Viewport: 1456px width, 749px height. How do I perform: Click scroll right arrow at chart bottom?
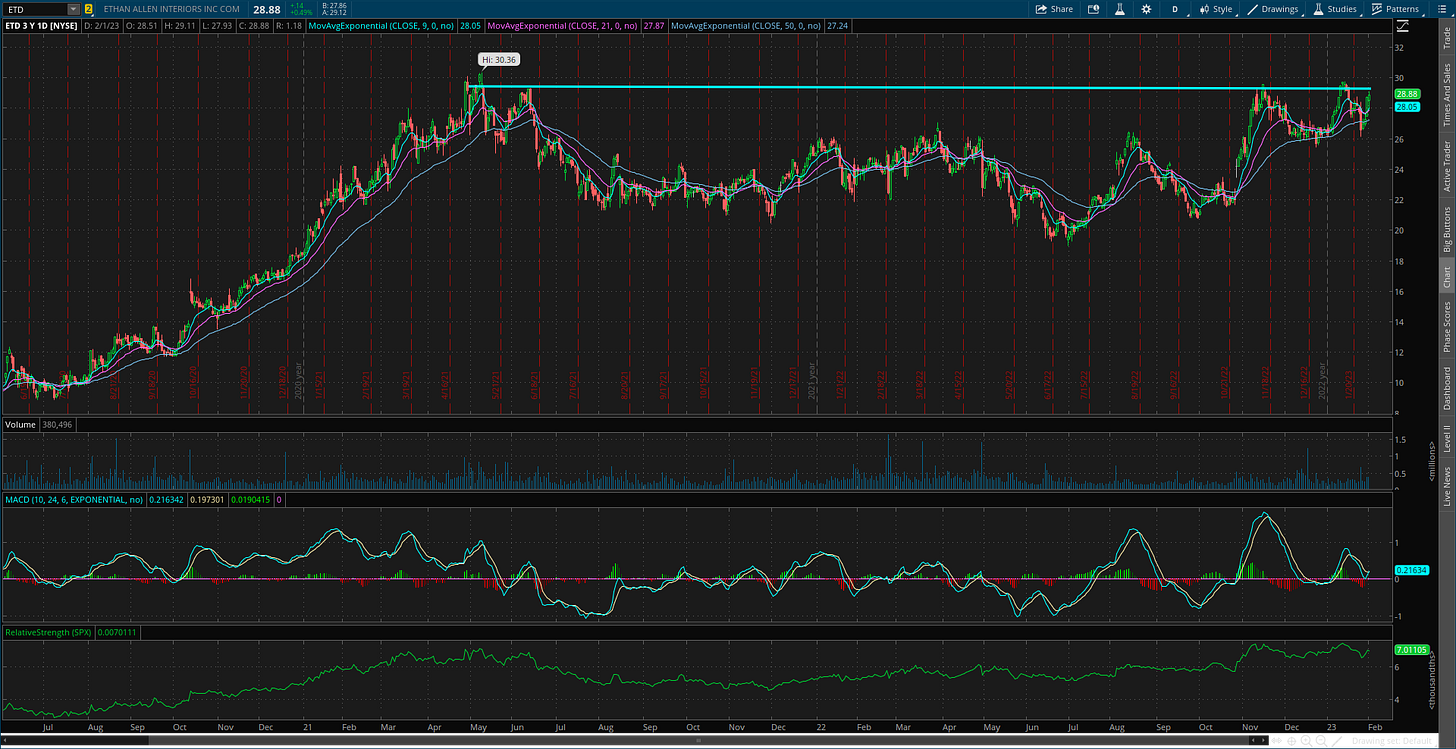pyautogui.click(x=1263, y=740)
